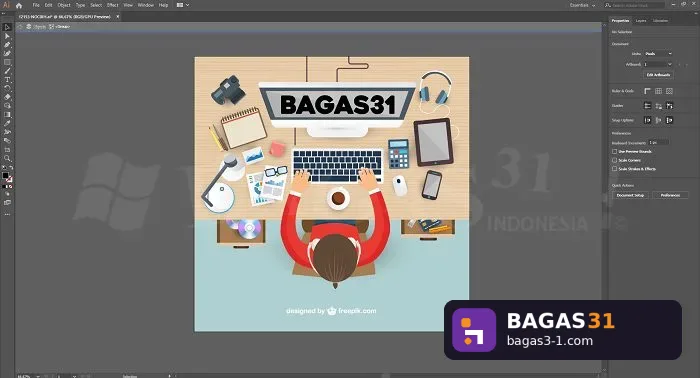Open Arrange Documents dropdown
Image resolution: width=700 pixels, height=378 pixels.
click(x=183, y=5)
